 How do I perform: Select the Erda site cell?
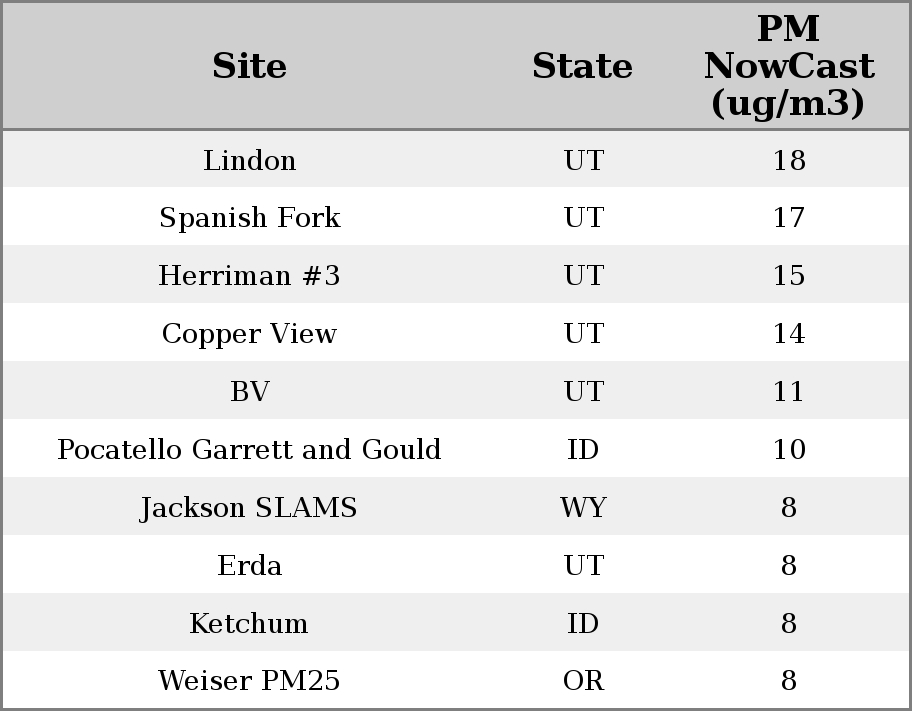pos(249,566)
